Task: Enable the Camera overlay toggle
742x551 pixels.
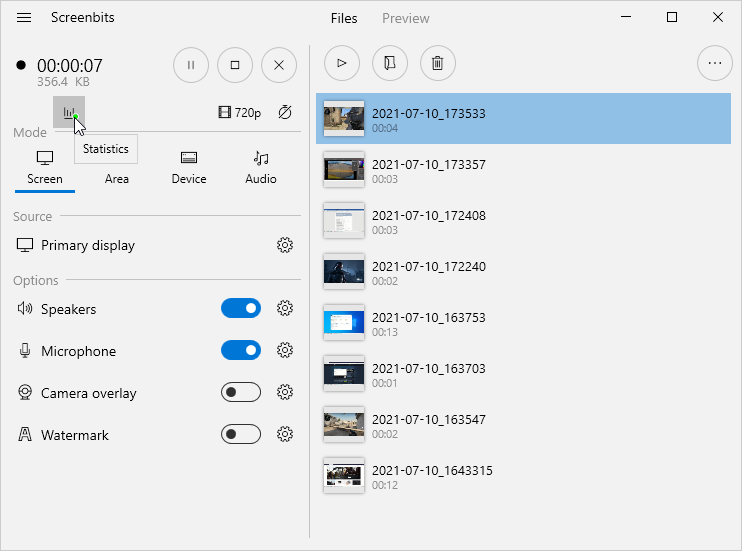Action: (241, 392)
